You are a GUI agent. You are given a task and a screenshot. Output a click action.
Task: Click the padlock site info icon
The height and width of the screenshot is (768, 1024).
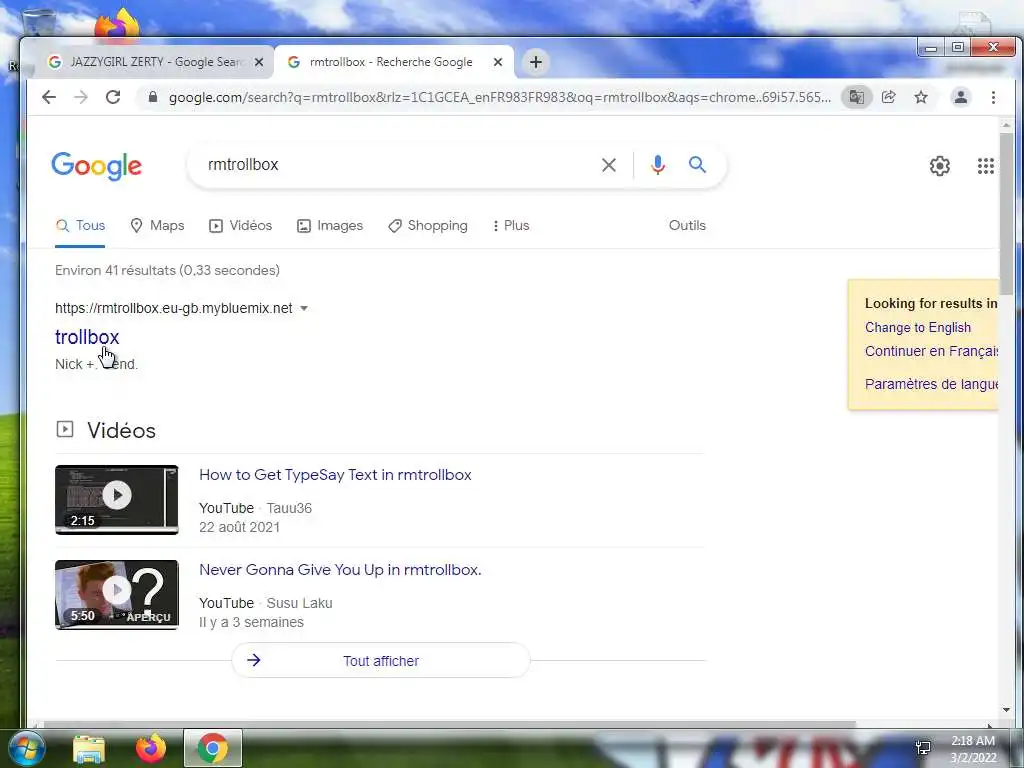point(153,97)
